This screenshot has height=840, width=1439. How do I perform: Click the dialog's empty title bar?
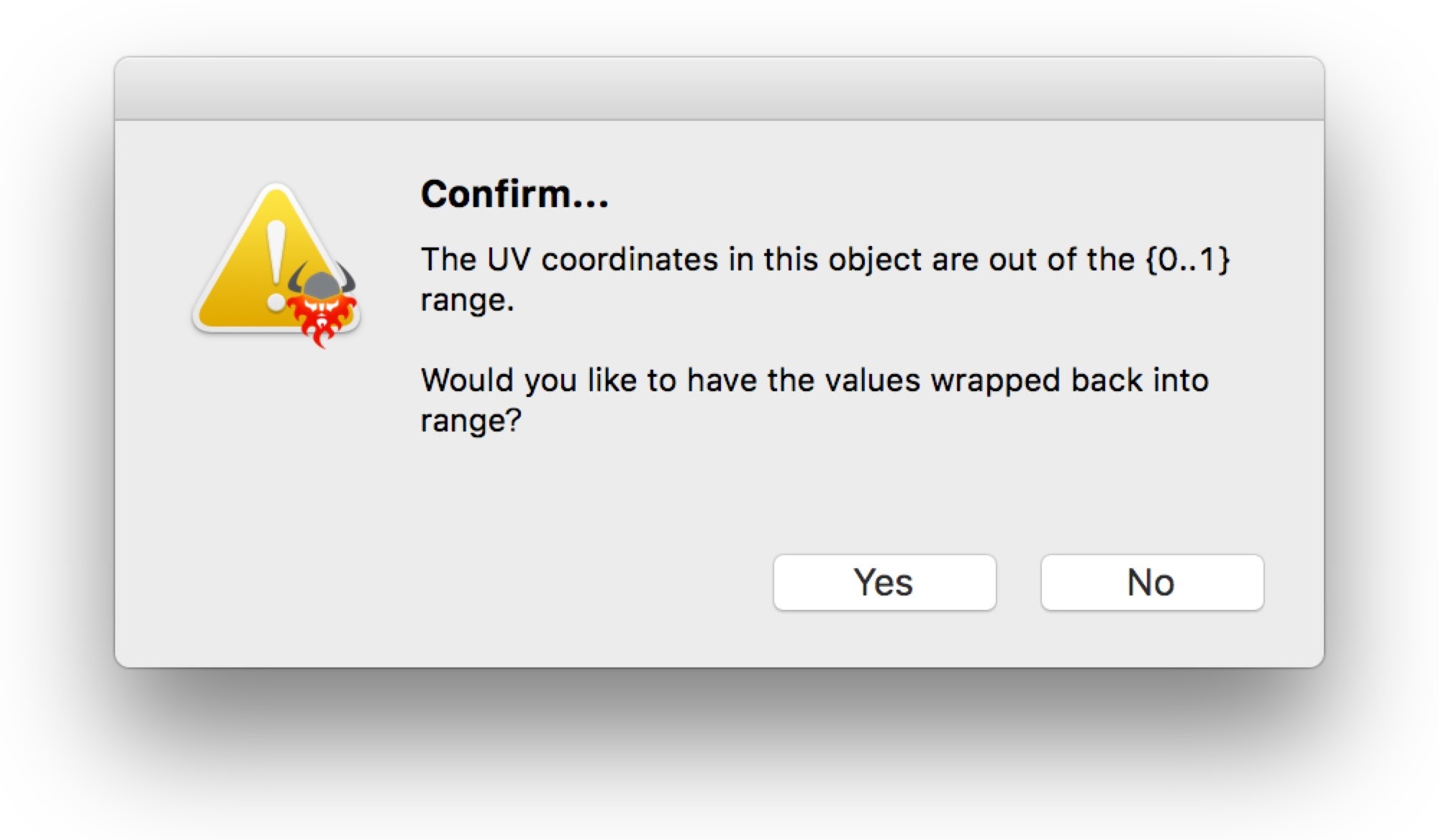click(x=719, y=88)
